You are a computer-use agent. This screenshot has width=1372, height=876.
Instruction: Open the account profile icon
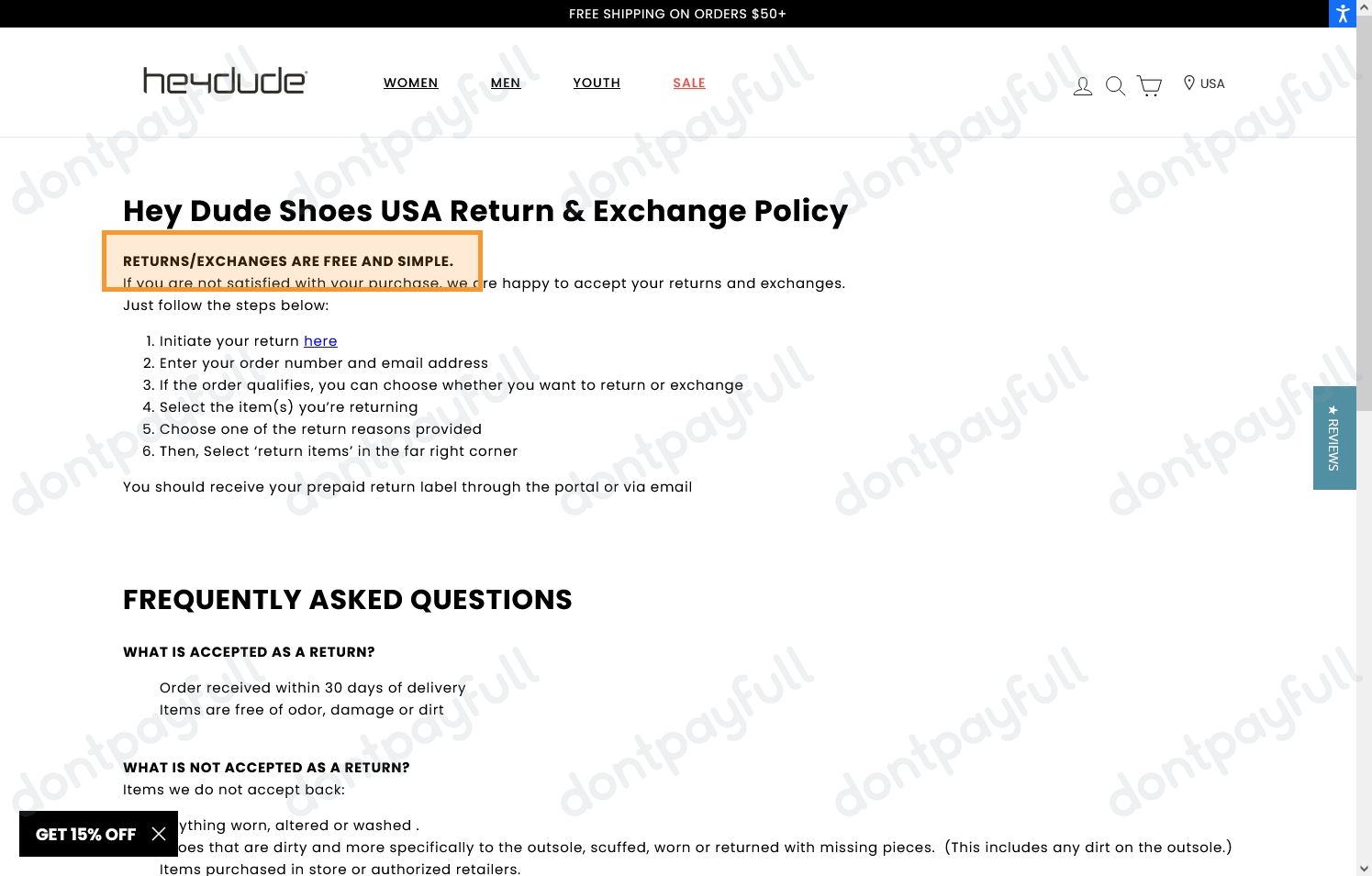click(x=1083, y=85)
